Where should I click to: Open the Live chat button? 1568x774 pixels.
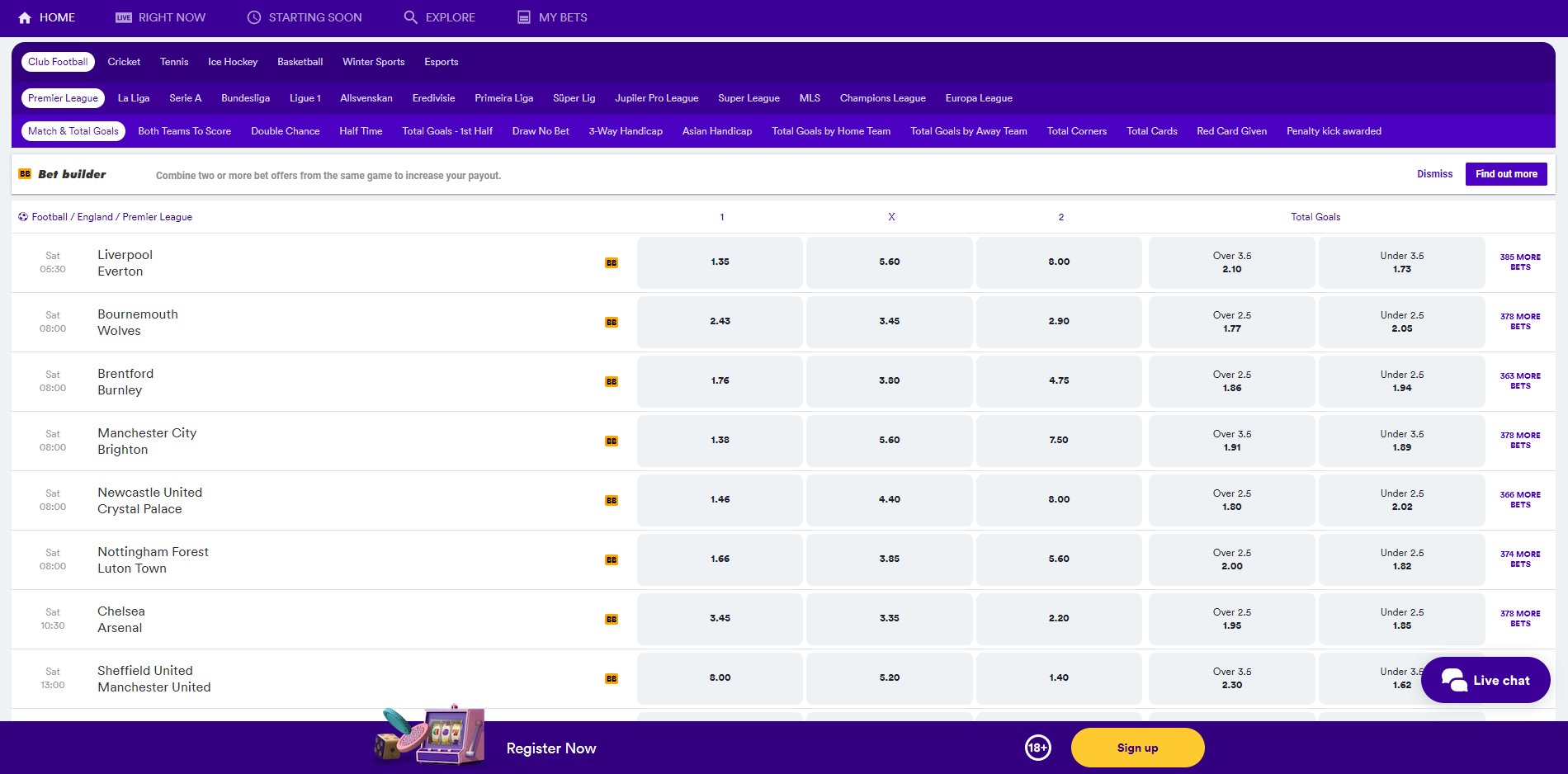click(1485, 680)
